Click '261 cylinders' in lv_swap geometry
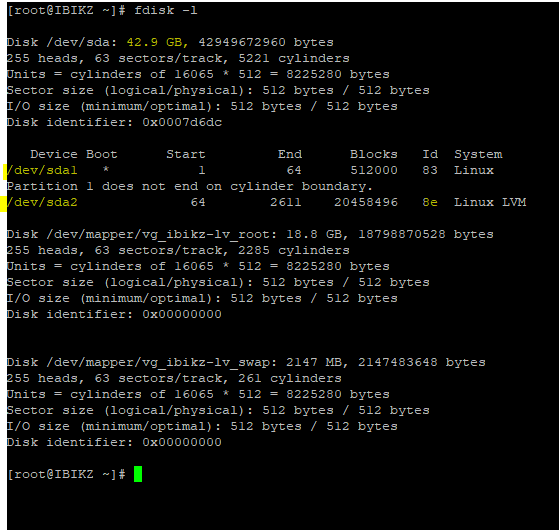The height and width of the screenshot is (530, 559). [x=290, y=378]
